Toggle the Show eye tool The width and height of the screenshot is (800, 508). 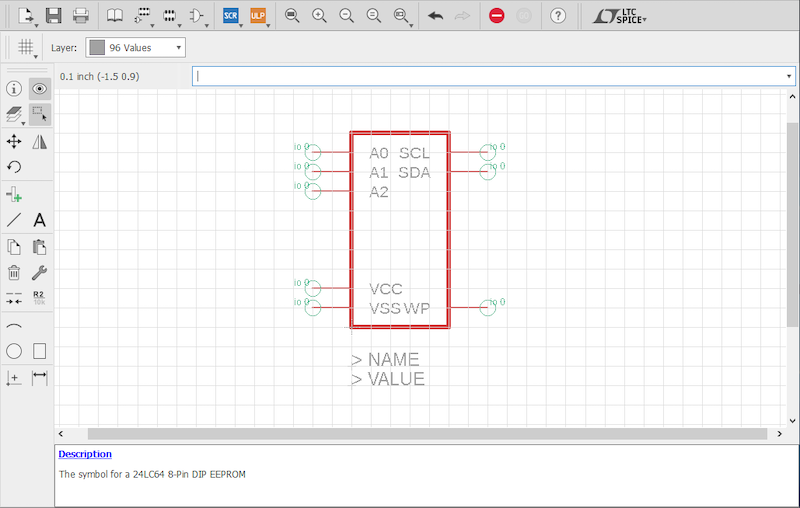(39, 89)
